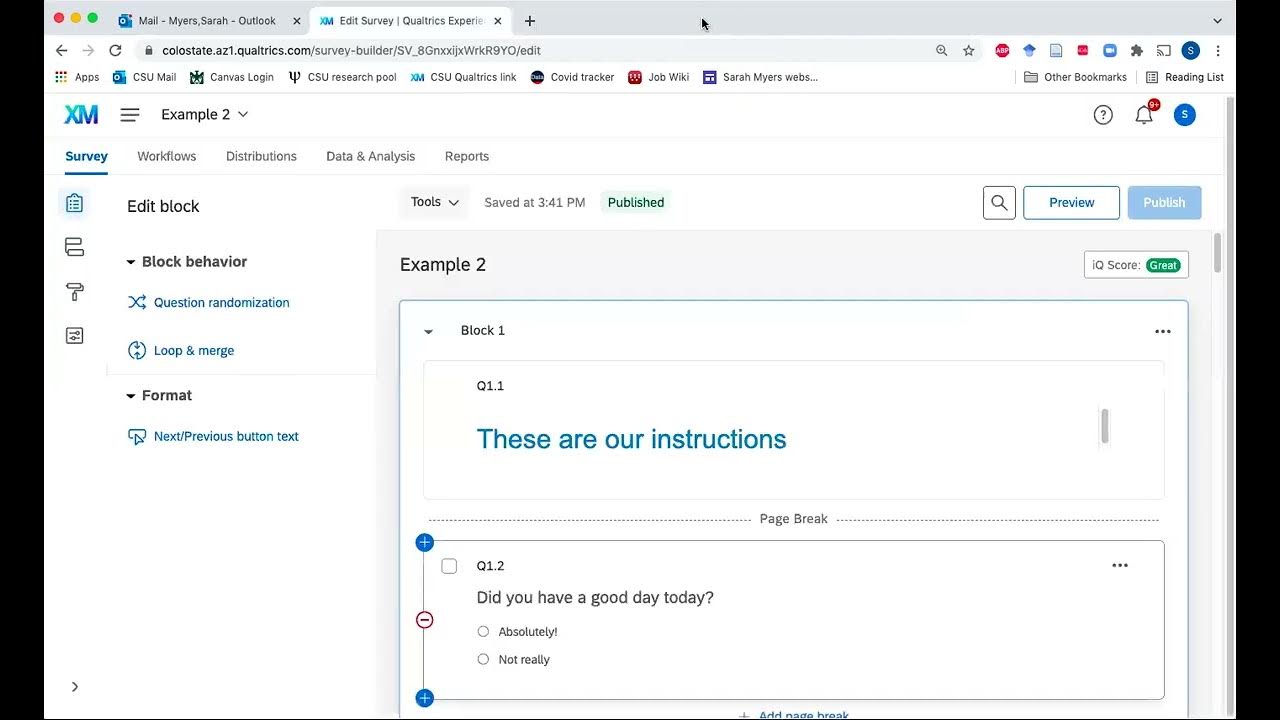
Task: Open Block 1 three-dot options menu
Action: point(1162,331)
